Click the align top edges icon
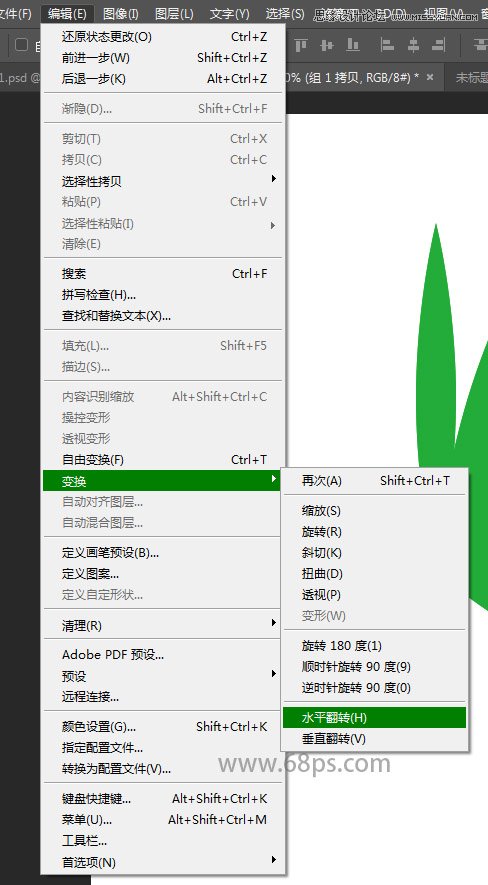Image resolution: width=488 pixels, height=885 pixels. pos(302,45)
